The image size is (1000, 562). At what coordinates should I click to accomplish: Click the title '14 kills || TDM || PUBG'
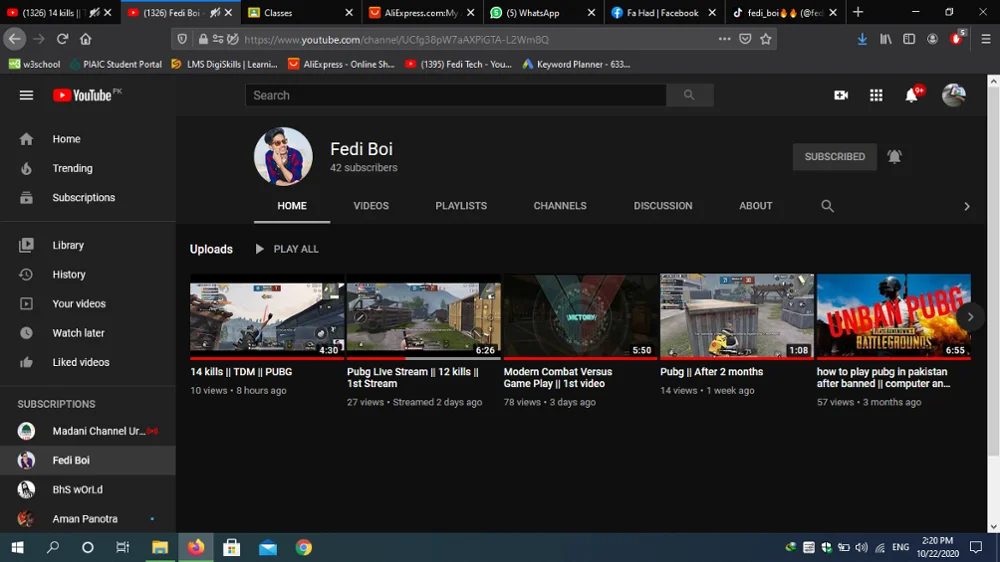tap(241, 372)
